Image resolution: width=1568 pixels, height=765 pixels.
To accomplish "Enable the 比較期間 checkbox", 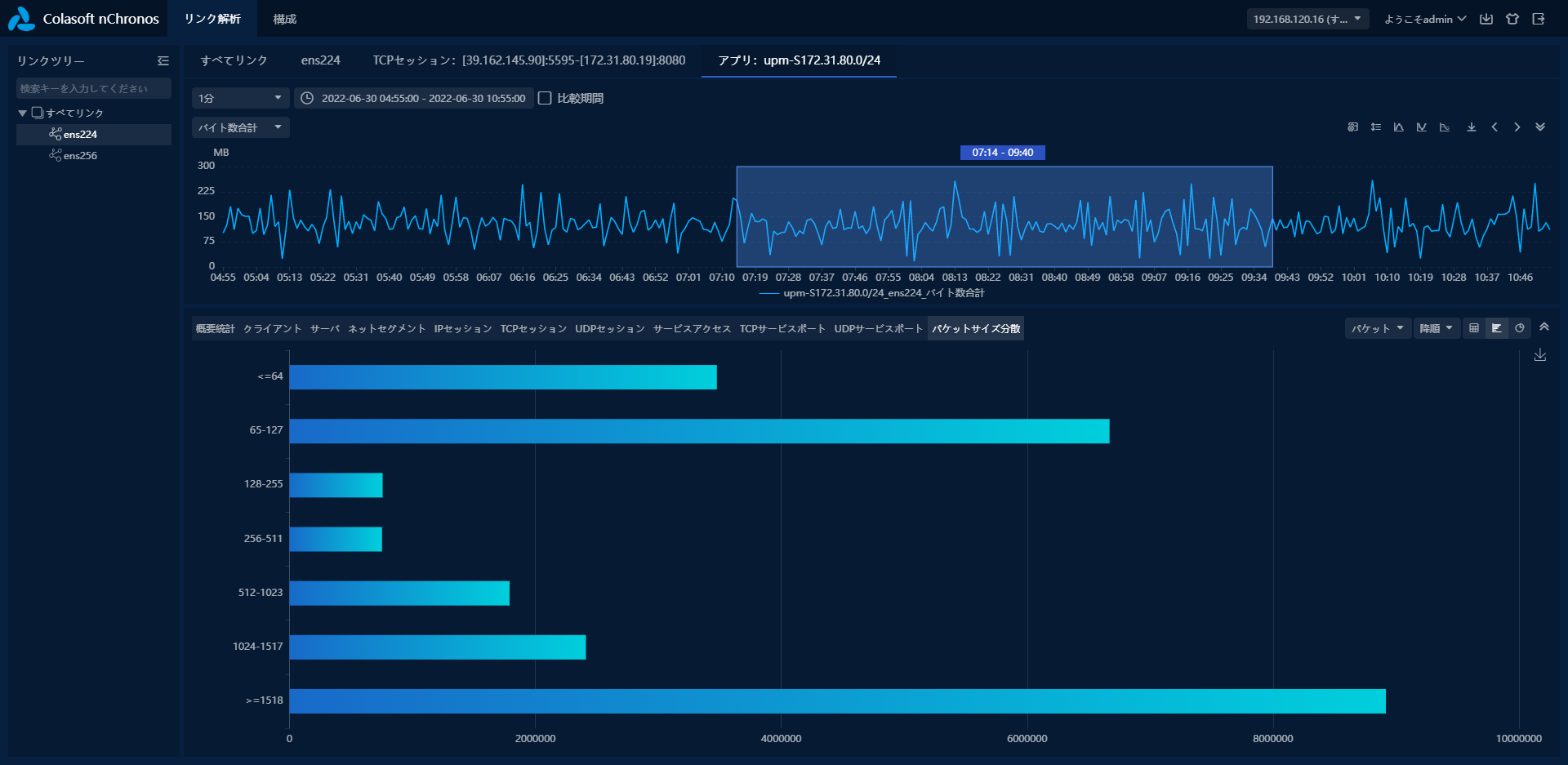I will pyautogui.click(x=545, y=98).
